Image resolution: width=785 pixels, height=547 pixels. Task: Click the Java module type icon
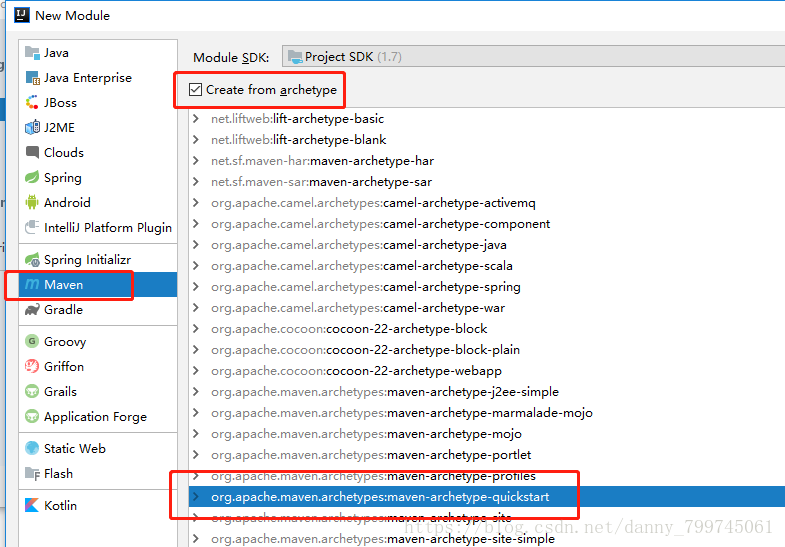pos(32,53)
